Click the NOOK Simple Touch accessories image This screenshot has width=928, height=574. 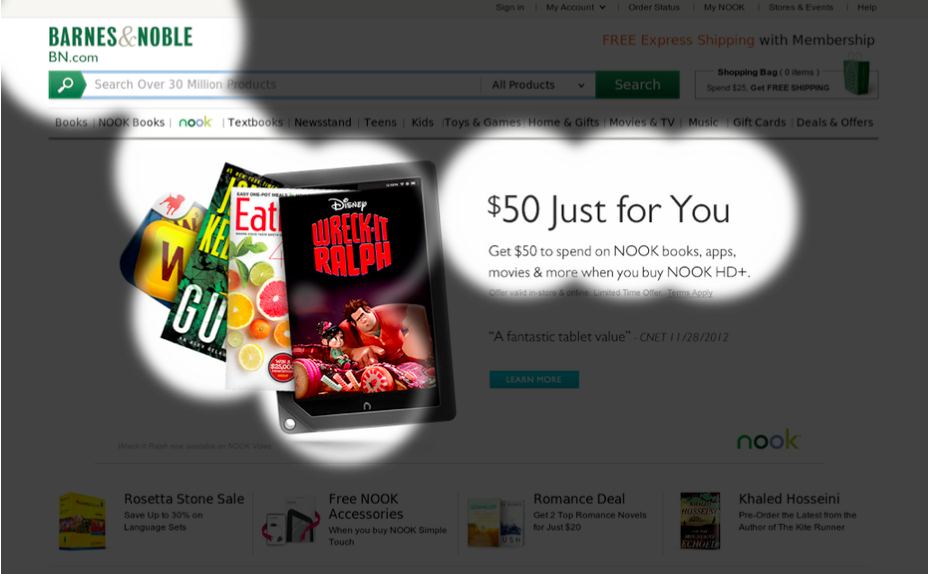(291, 520)
